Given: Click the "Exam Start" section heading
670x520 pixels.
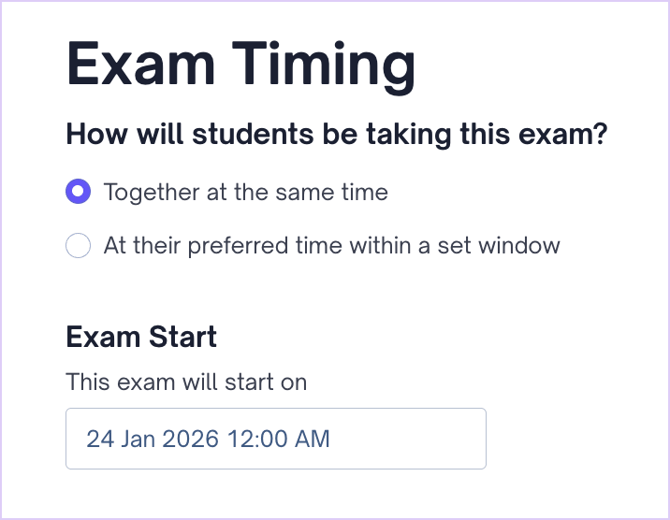Looking at the screenshot, I should [x=141, y=336].
